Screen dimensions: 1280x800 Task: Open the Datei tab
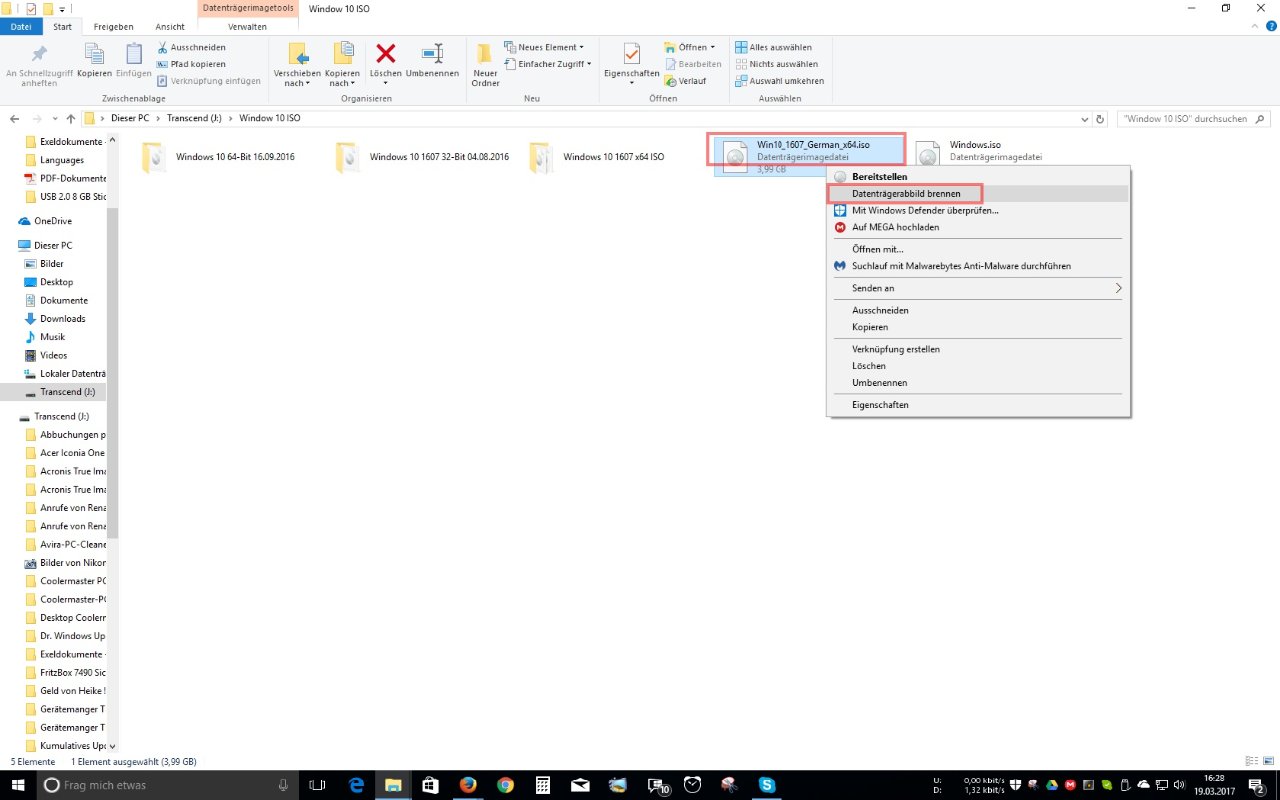20,27
